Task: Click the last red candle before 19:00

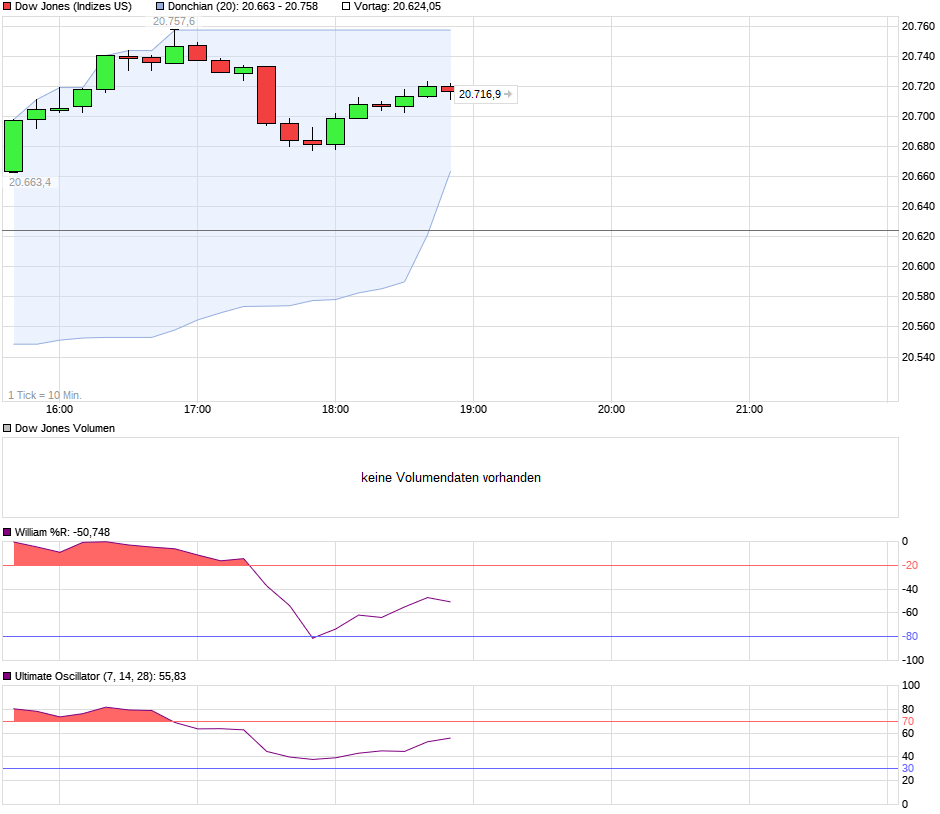Action: [x=448, y=89]
